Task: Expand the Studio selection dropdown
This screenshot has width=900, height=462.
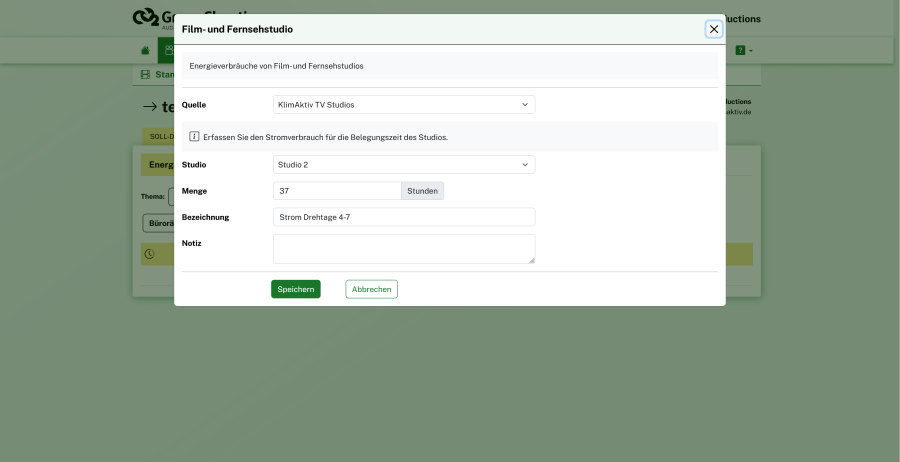Action: click(x=404, y=165)
